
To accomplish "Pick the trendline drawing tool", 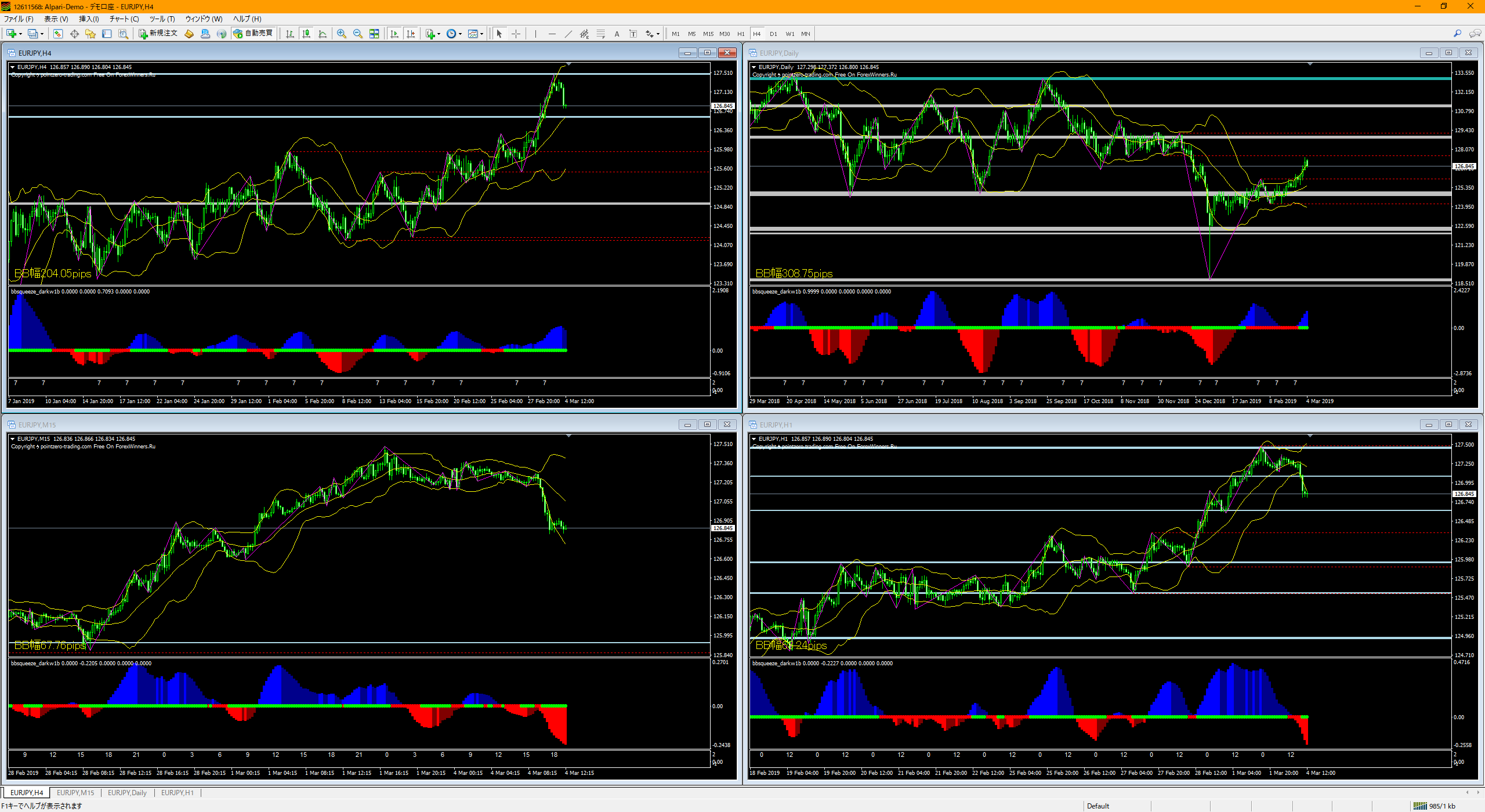I will 568,34.
